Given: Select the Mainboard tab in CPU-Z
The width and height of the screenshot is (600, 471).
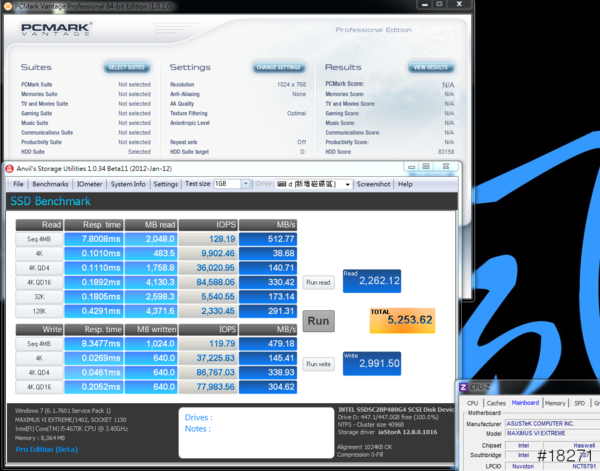Looking at the screenshot, I should click(525, 403).
